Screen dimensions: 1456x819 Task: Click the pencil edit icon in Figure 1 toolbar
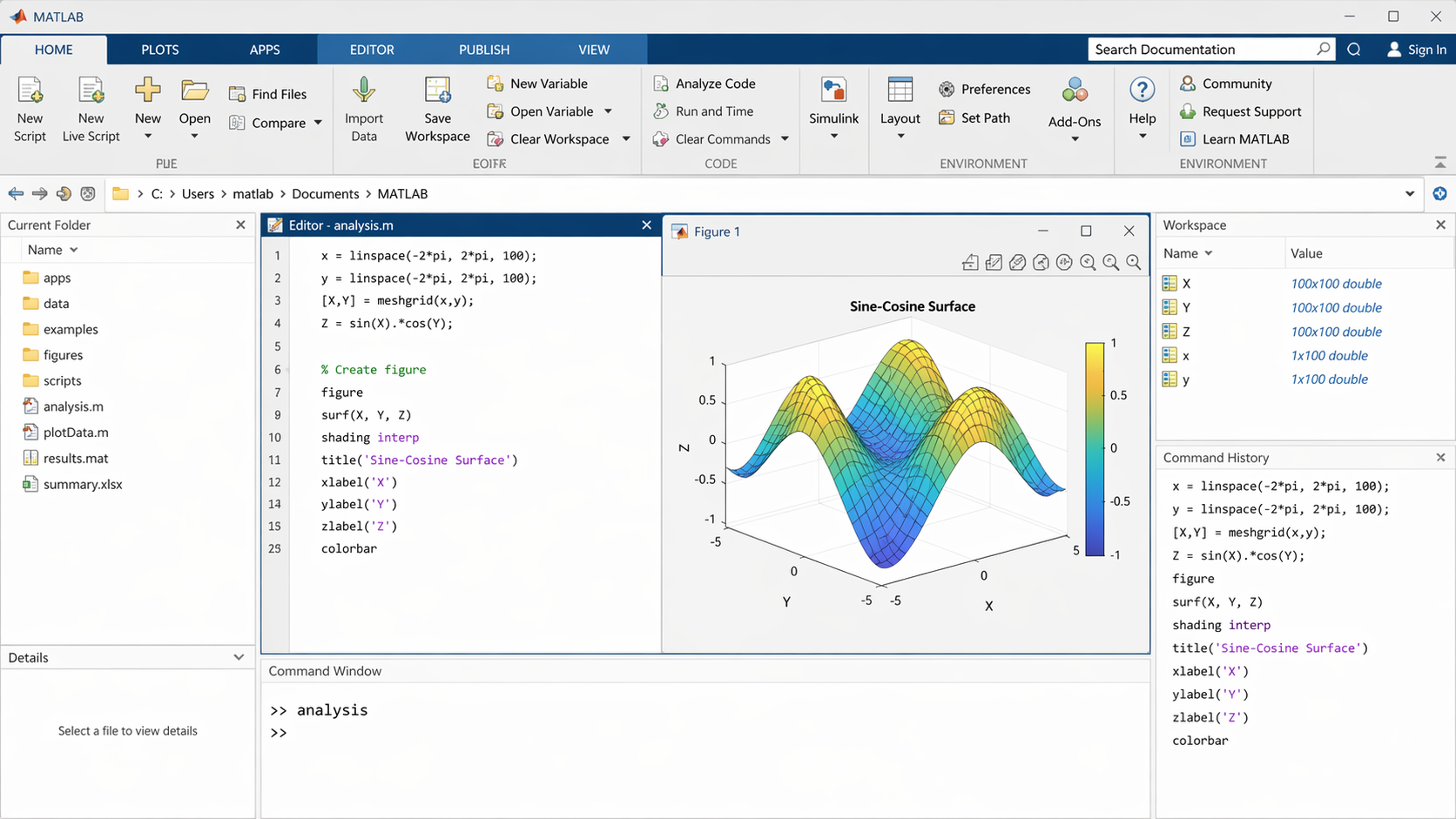click(x=994, y=262)
